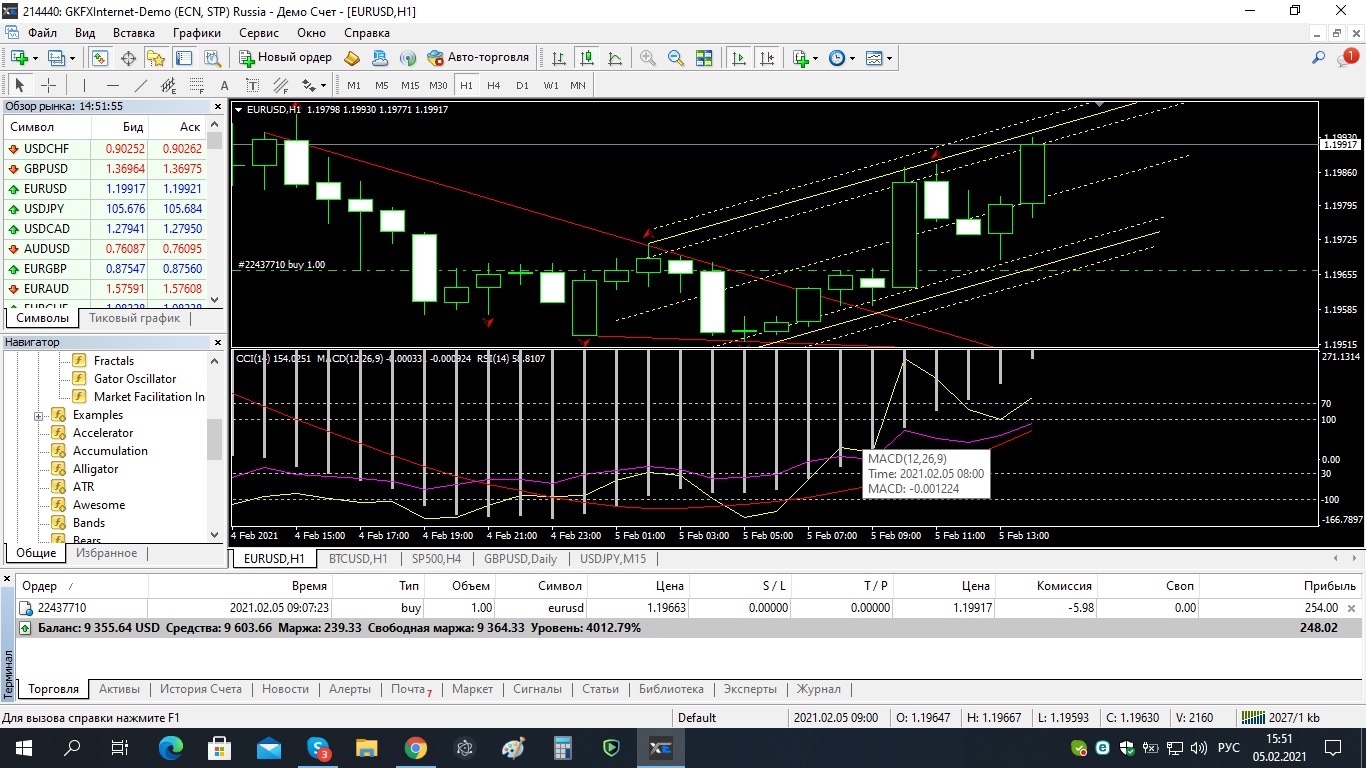Viewport: 1366px width, 768px height.
Task: Click the New Order (Новый ордер) button
Action: click(x=286, y=58)
